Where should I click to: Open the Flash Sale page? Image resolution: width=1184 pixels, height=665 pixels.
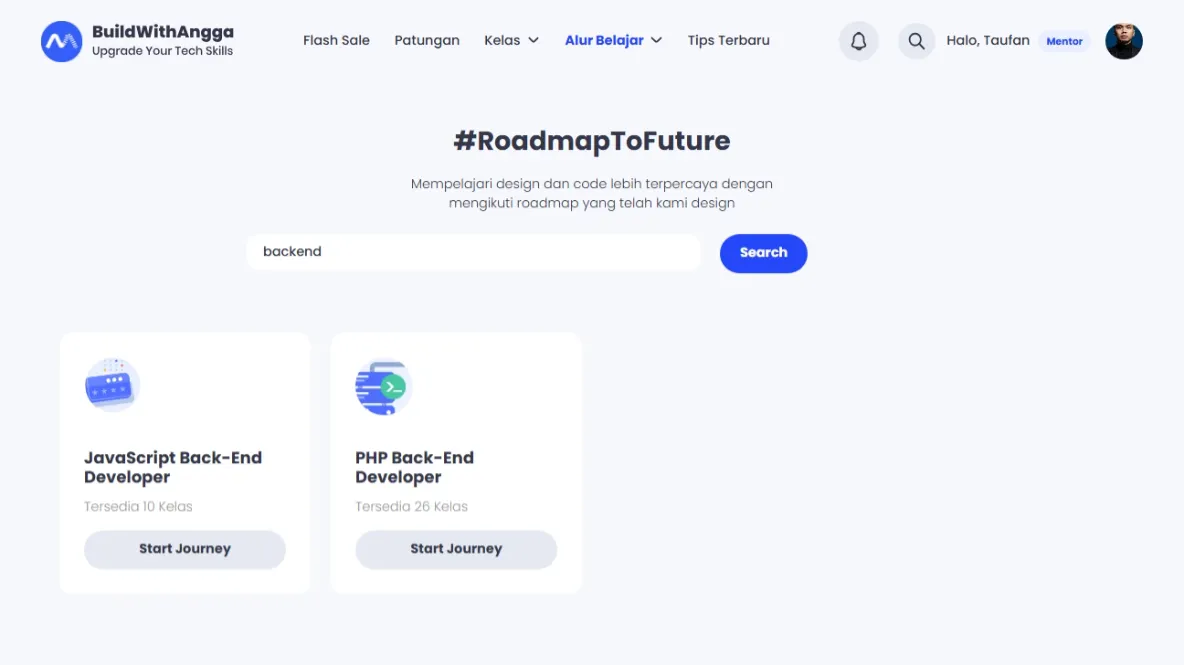click(x=336, y=40)
